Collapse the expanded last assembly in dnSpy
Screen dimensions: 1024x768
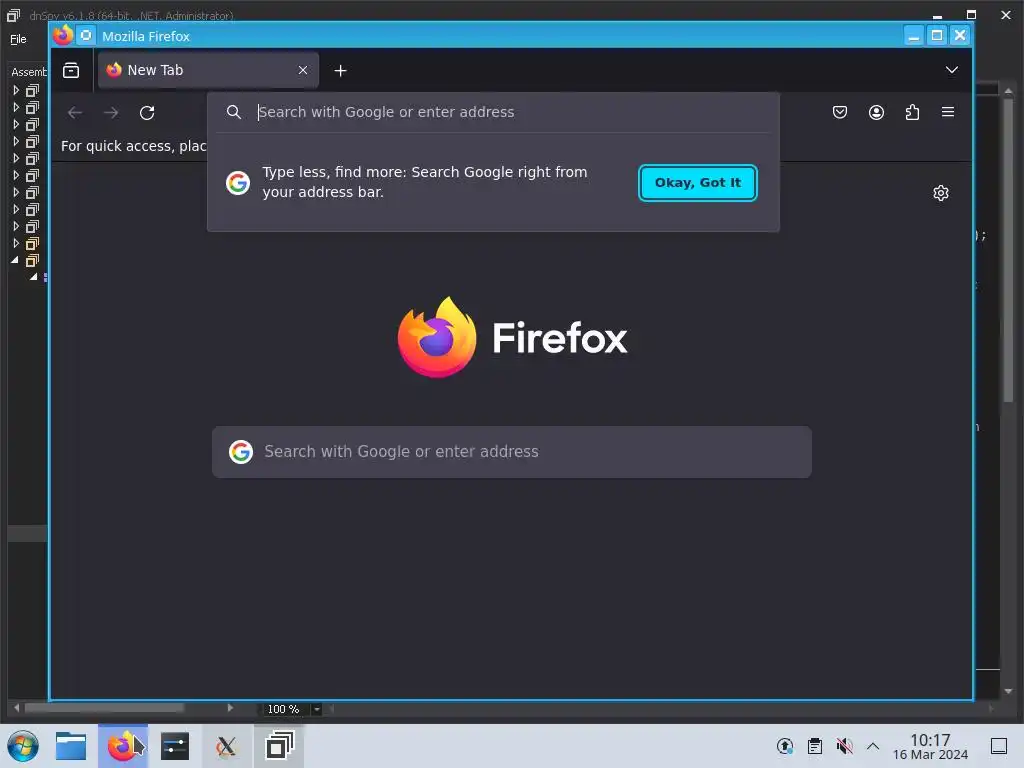pos(15,260)
